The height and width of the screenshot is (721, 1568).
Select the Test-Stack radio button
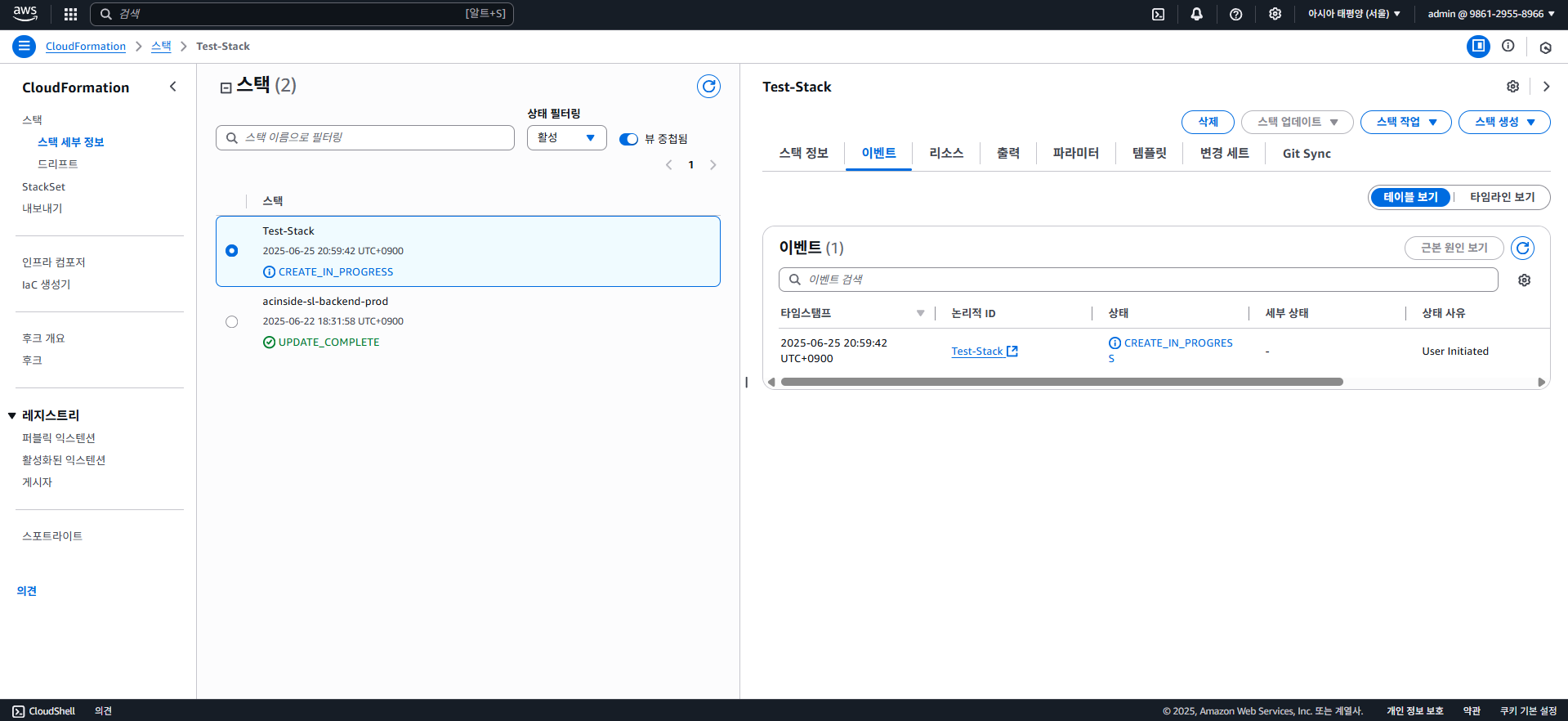[x=232, y=251]
